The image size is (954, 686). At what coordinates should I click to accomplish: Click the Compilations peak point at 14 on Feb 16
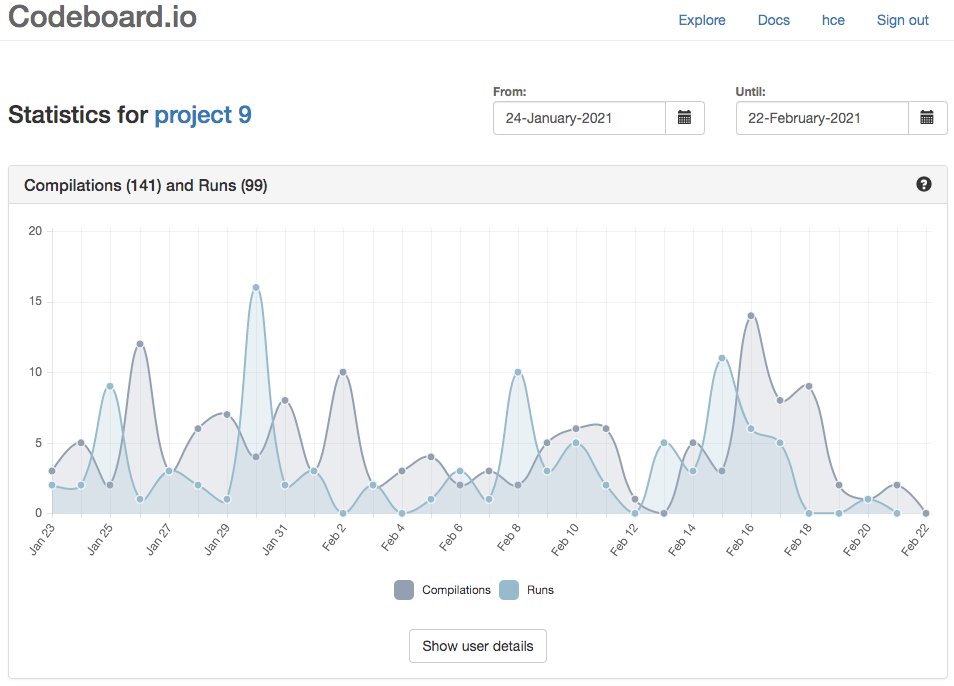tap(751, 316)
